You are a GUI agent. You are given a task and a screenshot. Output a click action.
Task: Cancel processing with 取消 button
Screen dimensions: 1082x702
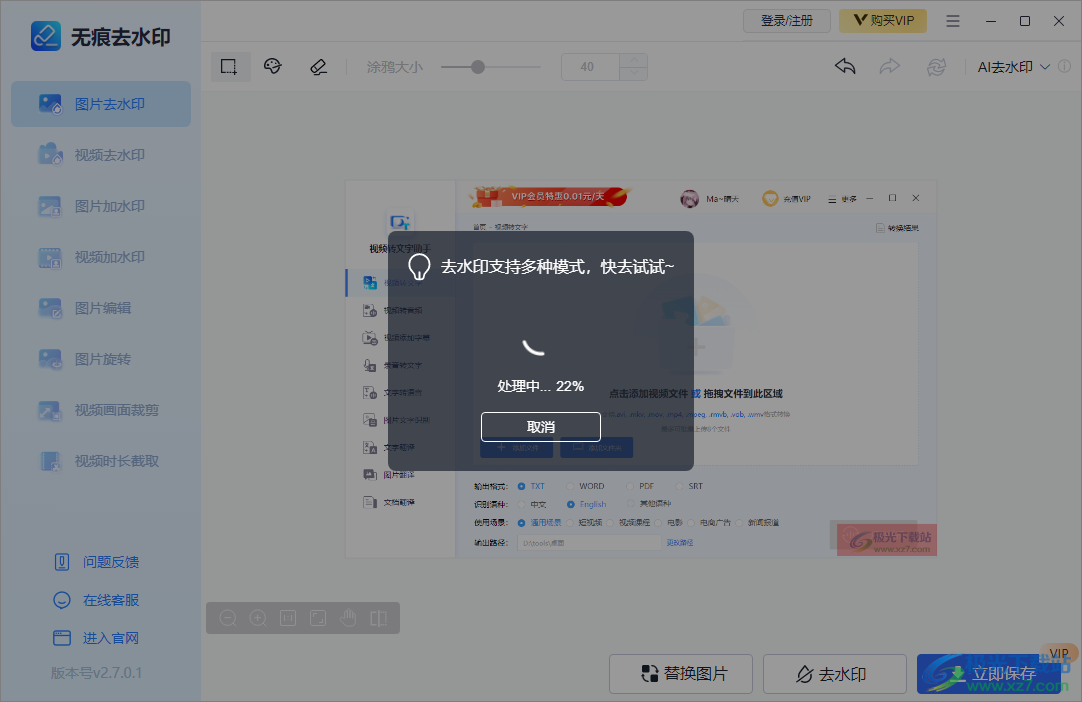540,427
